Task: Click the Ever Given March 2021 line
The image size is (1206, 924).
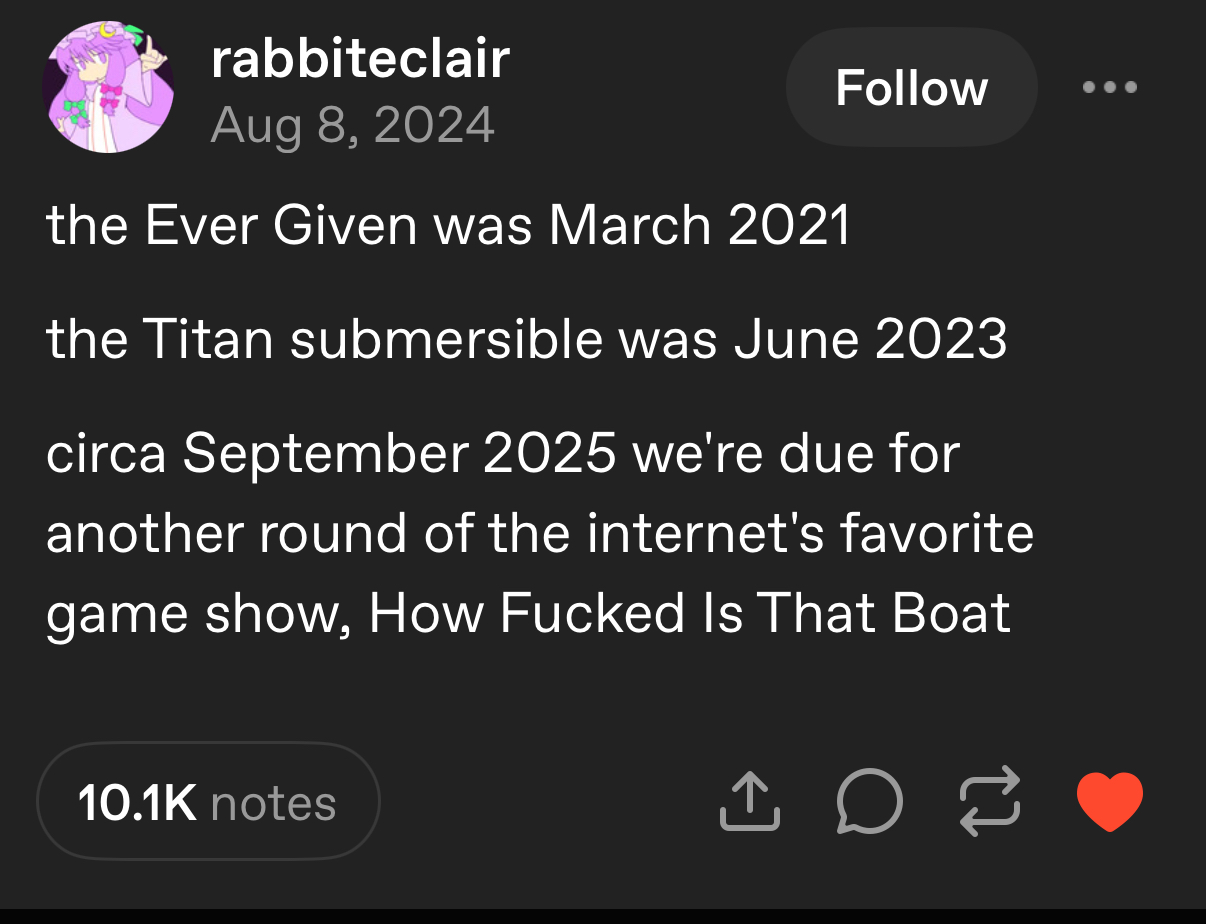Action: tap(448, 225)
